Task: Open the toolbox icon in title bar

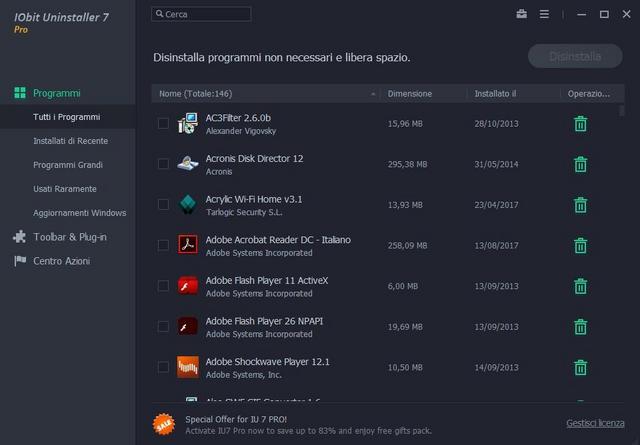Action: click(521, 14)
